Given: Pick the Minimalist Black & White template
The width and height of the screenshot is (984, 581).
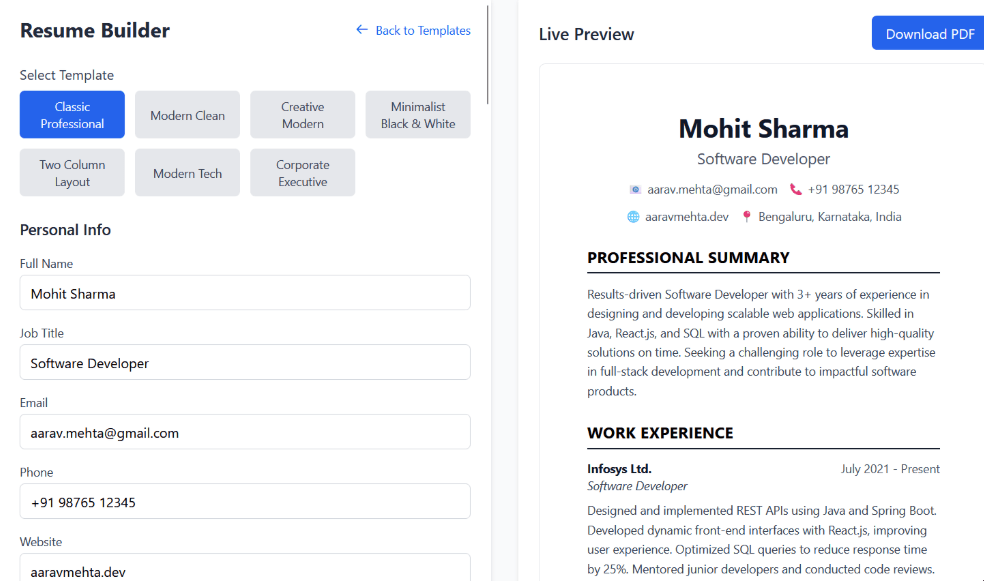Looking at the screenshot, I should 418,115.
